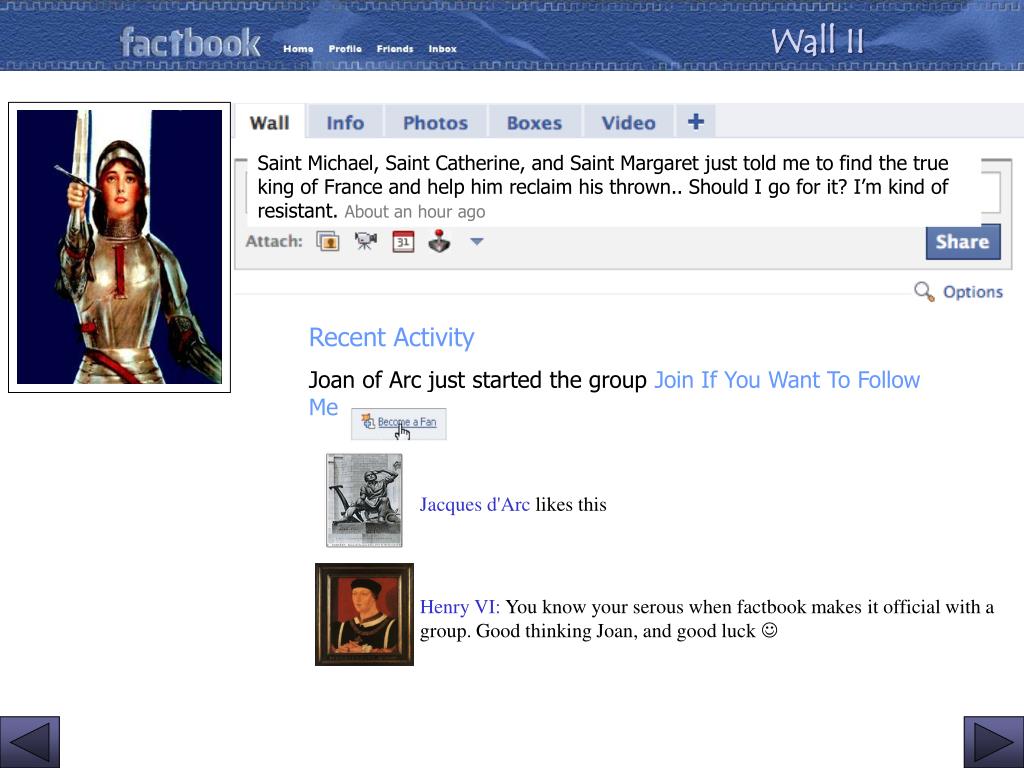Click the status update text box
Image resolution: width=1024 pixels, height=768 pixels.
pos(614,187)
